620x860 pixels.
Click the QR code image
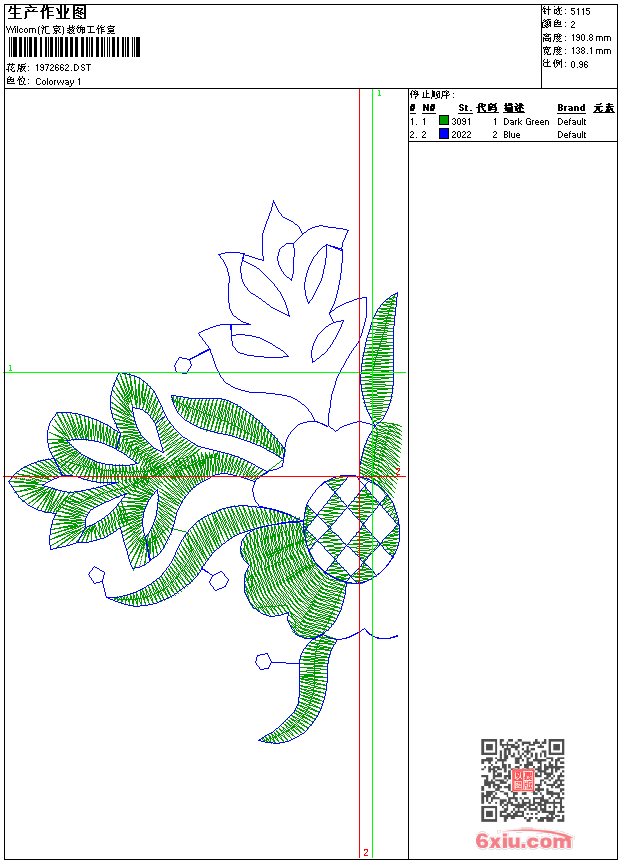pyautogui.click(x=523, y=780)
